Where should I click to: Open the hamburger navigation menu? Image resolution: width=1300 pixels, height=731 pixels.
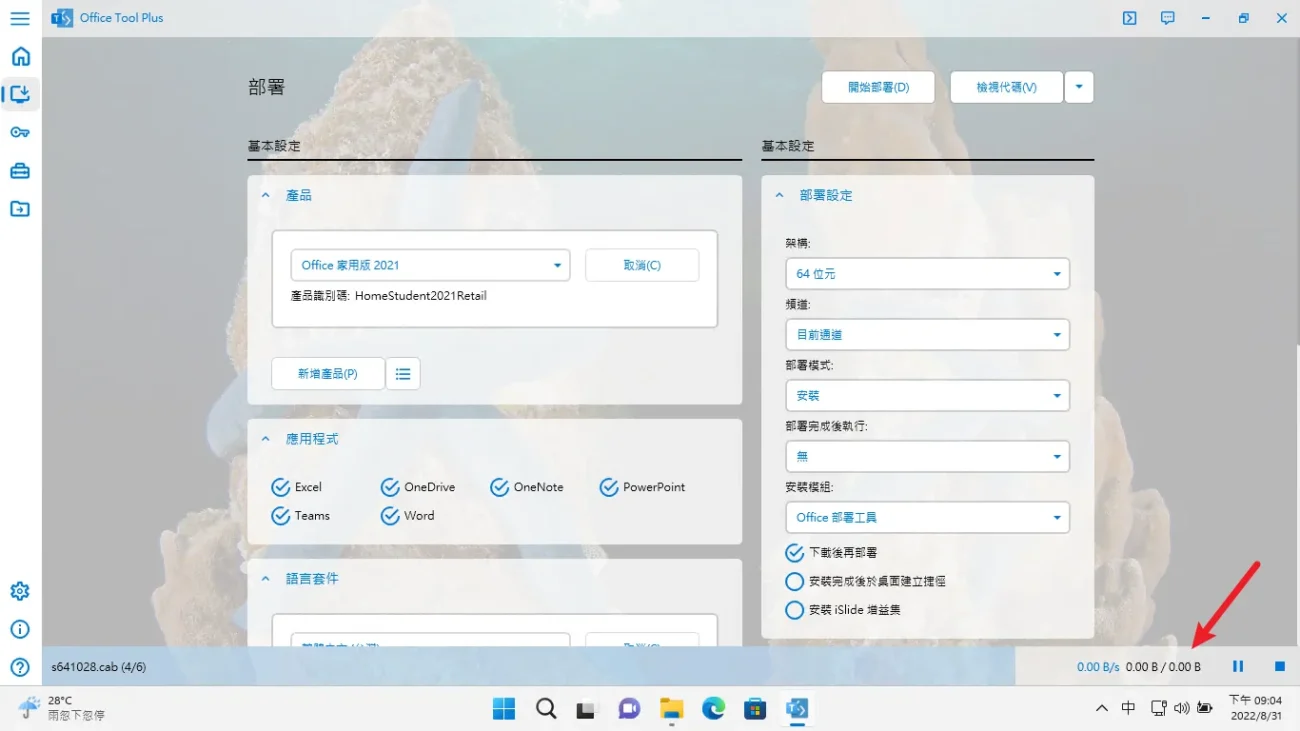(x=20, y=17)
